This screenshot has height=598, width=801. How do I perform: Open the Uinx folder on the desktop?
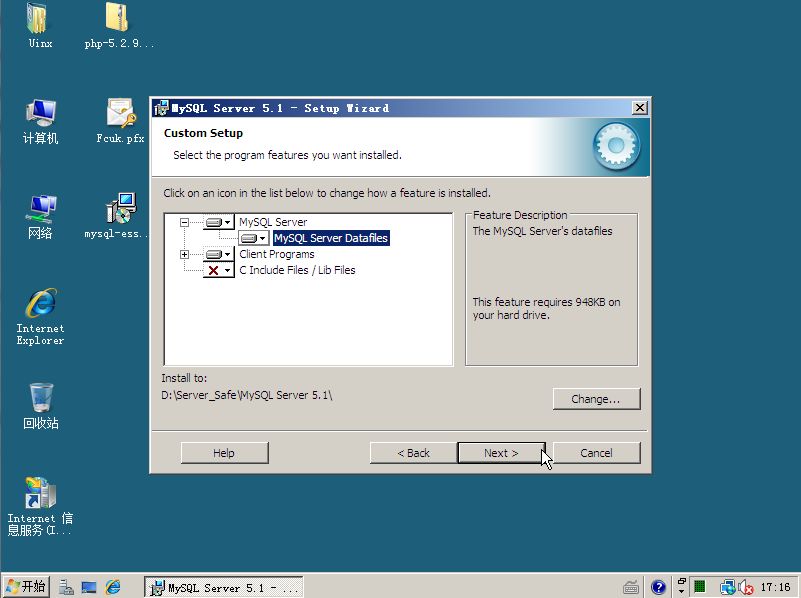coord(40,26)
